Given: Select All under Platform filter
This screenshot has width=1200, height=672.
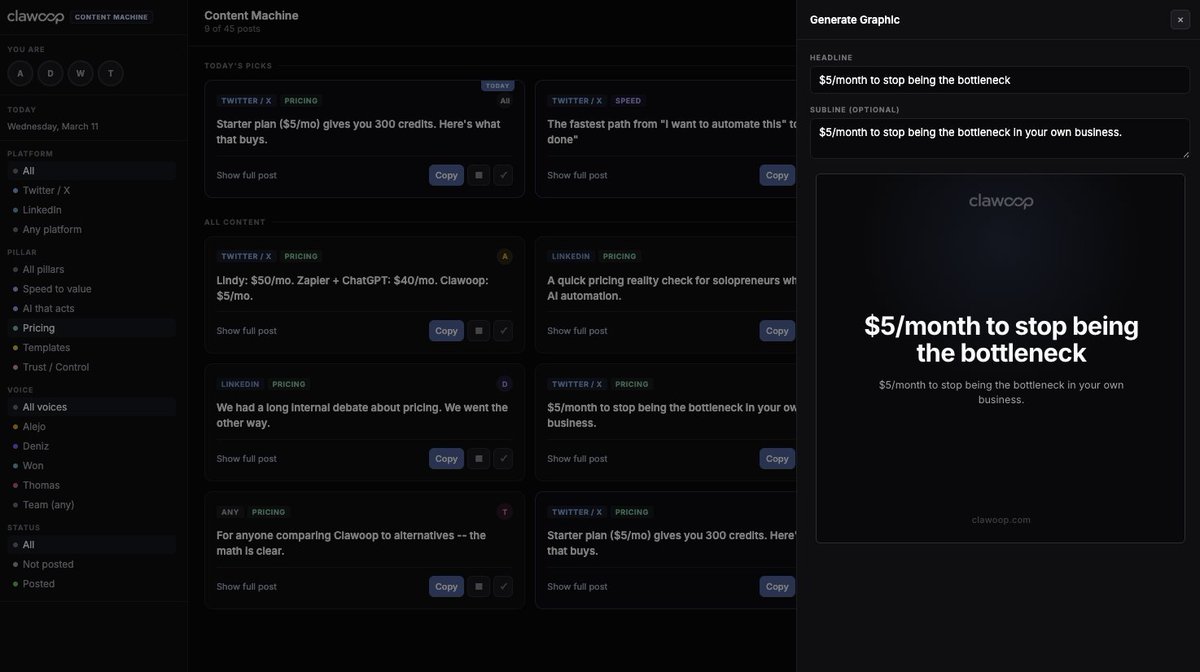Looking at the screenshot, I should pyautogui.click(x=92, y=171).
